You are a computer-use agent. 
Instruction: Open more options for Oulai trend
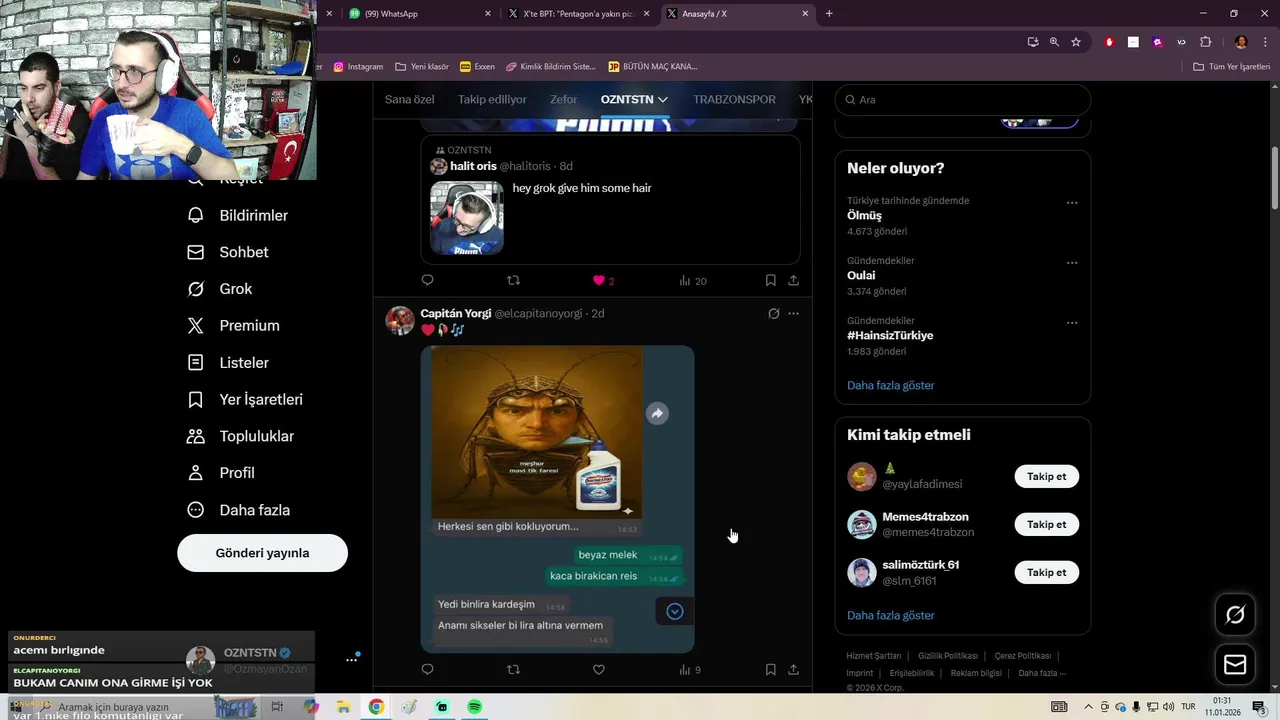[1072, 263]
